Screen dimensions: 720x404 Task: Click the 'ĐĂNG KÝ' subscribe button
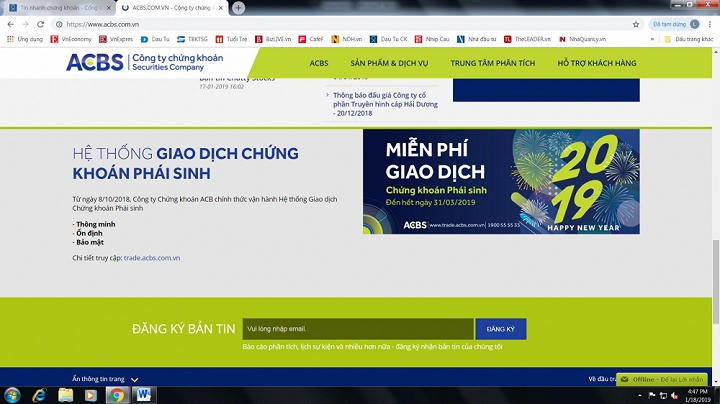[500, 329]
